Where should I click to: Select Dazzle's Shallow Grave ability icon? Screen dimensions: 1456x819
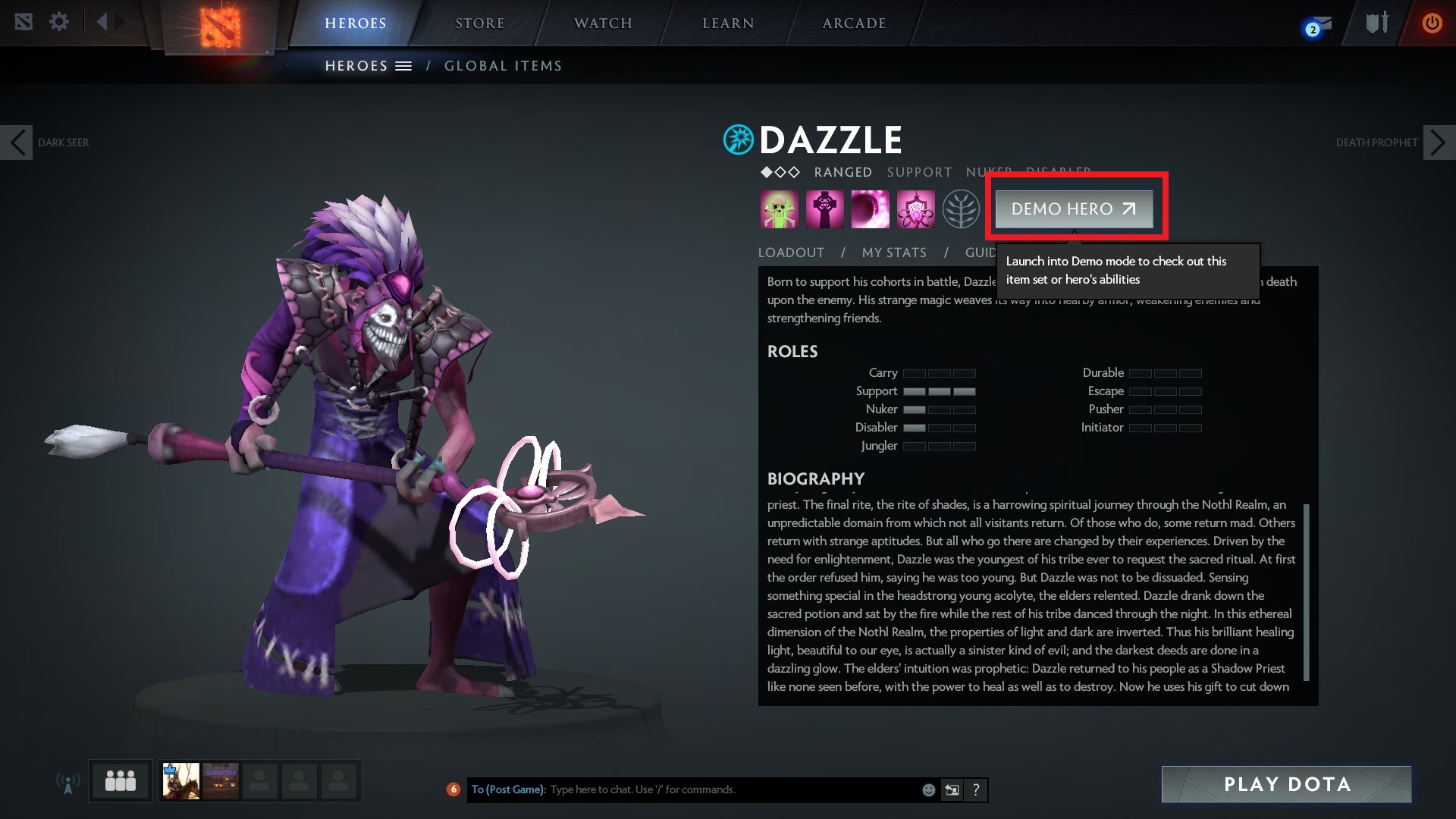(825, 209)
